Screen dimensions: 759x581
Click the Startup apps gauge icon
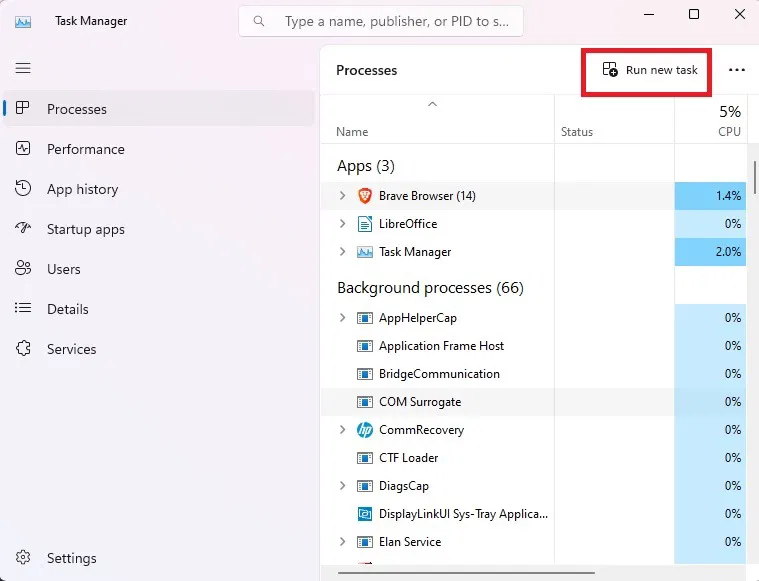(x=23, y=228)
